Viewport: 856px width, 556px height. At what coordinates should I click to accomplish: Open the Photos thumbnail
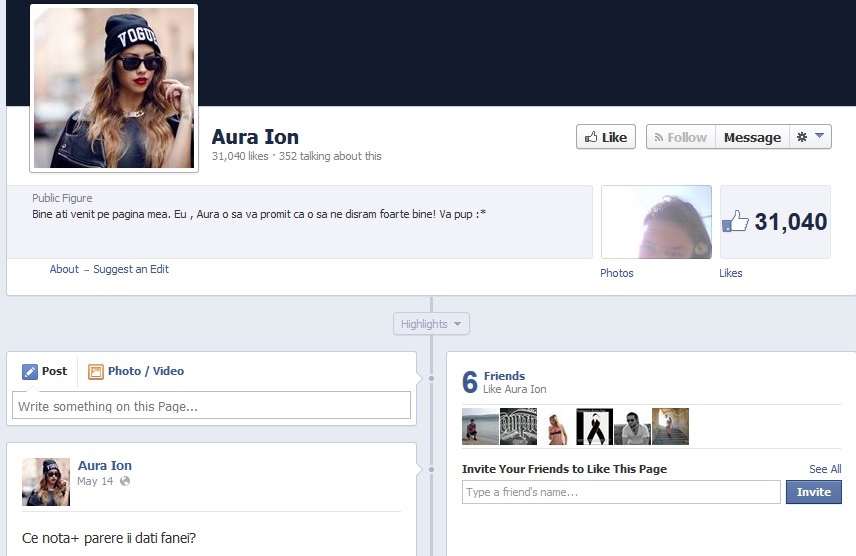point(656,222)
